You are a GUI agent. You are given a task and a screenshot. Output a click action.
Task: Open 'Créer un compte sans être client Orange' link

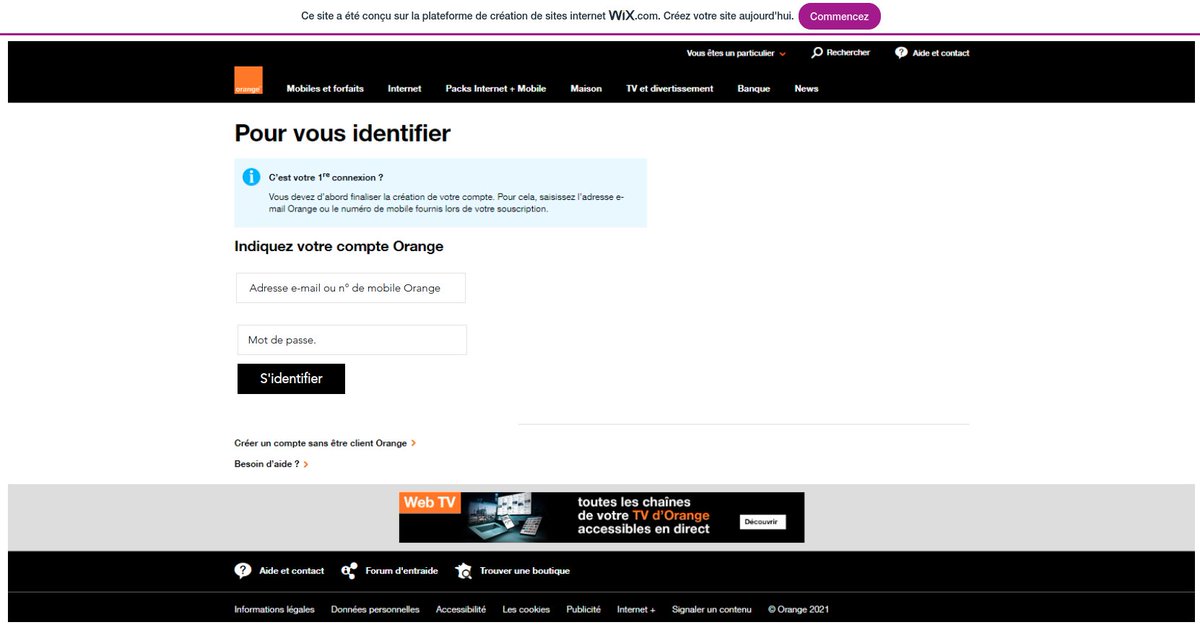coord(321,443)
